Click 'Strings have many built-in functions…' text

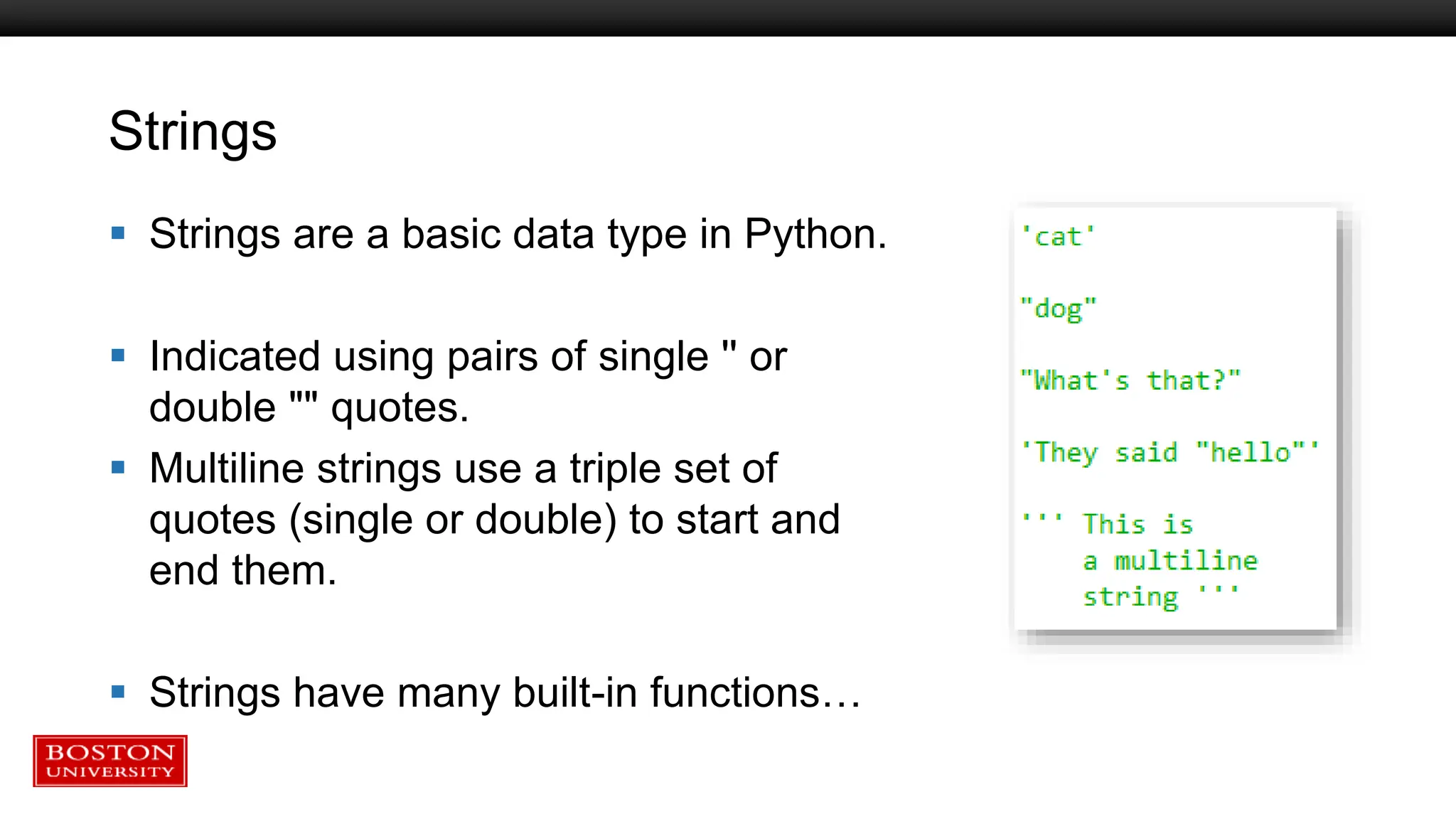pos(505,692)
